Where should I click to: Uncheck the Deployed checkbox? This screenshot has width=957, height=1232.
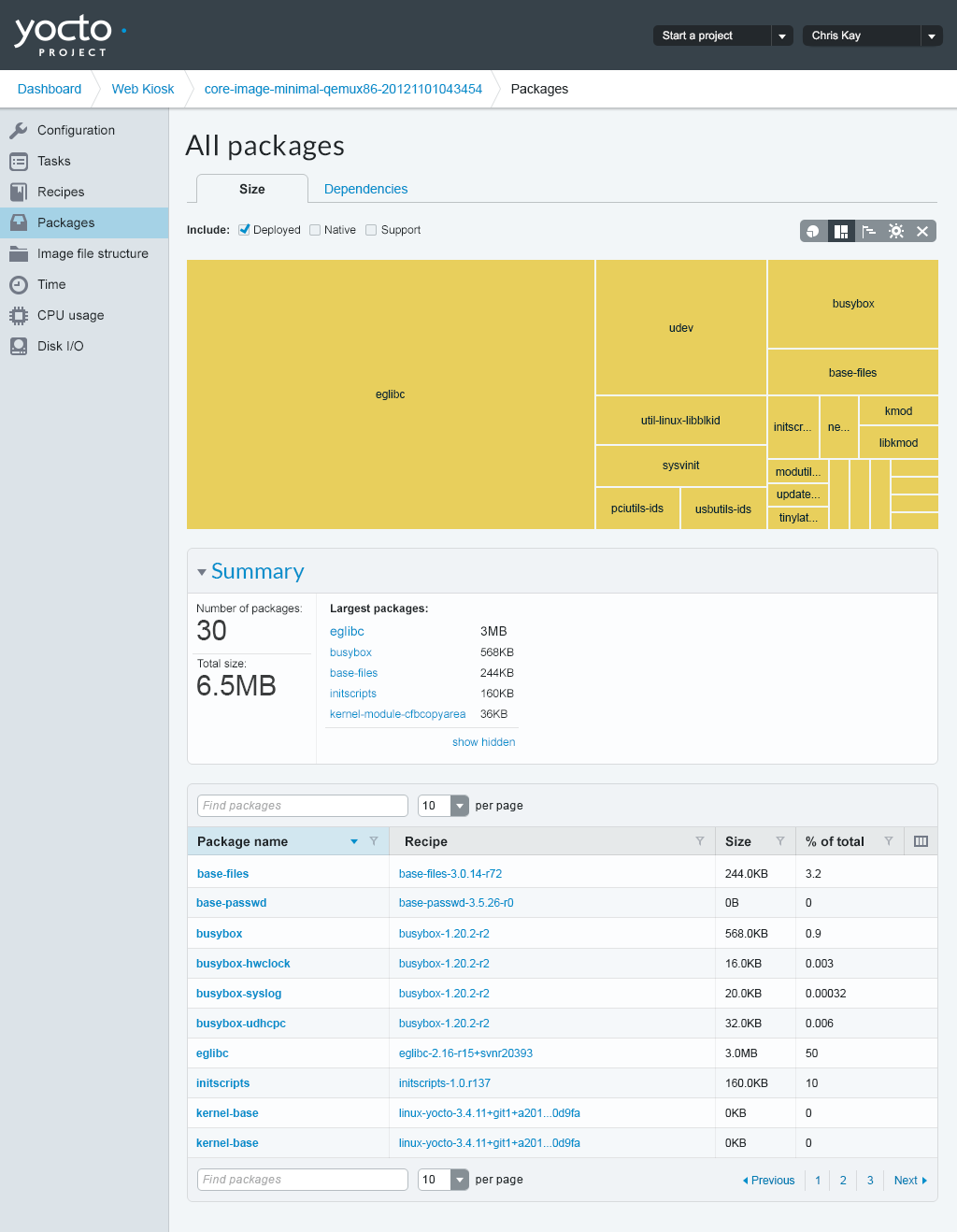tap(244, 230)
